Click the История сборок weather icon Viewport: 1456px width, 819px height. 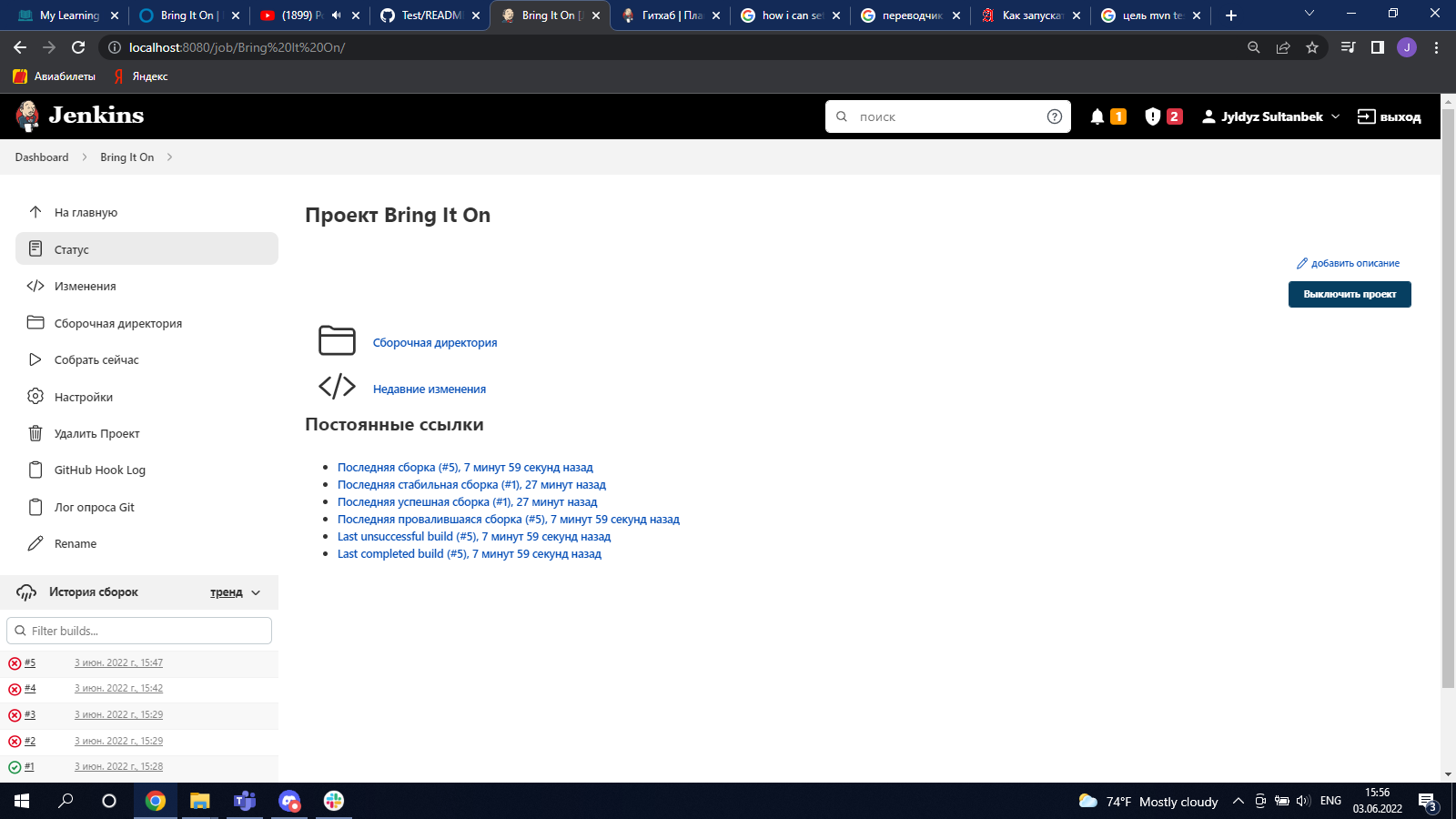coord(26,592)
